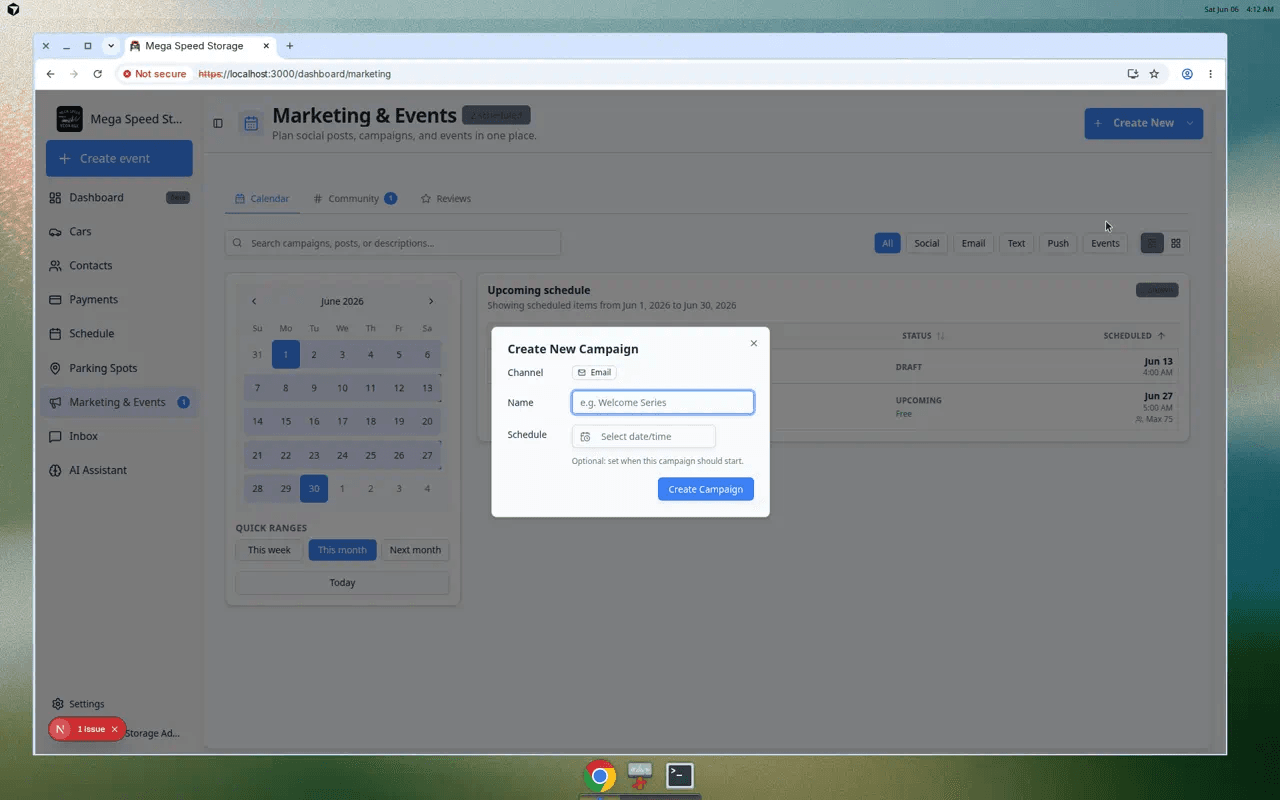Open the Chrome profile icon

tap(1187, 74)
